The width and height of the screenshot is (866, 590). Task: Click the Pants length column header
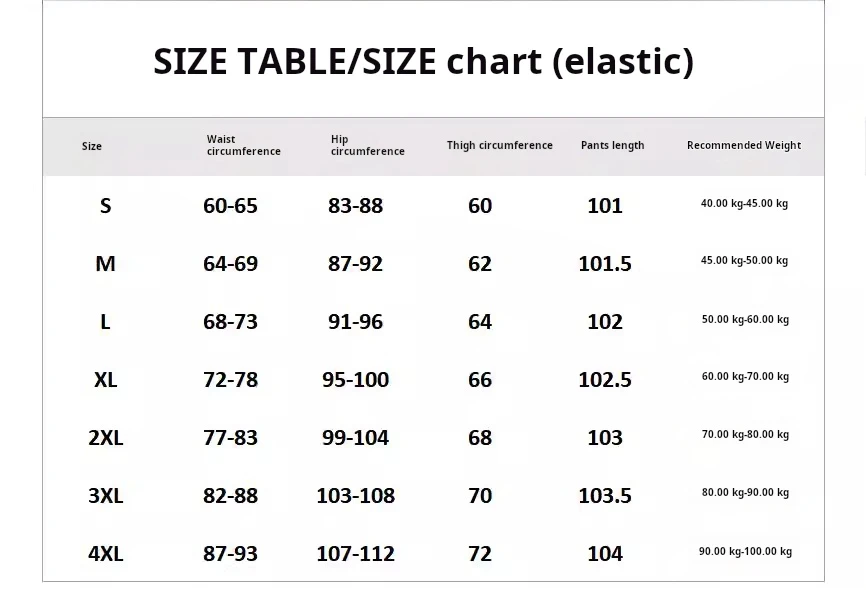tap(612, 146)
